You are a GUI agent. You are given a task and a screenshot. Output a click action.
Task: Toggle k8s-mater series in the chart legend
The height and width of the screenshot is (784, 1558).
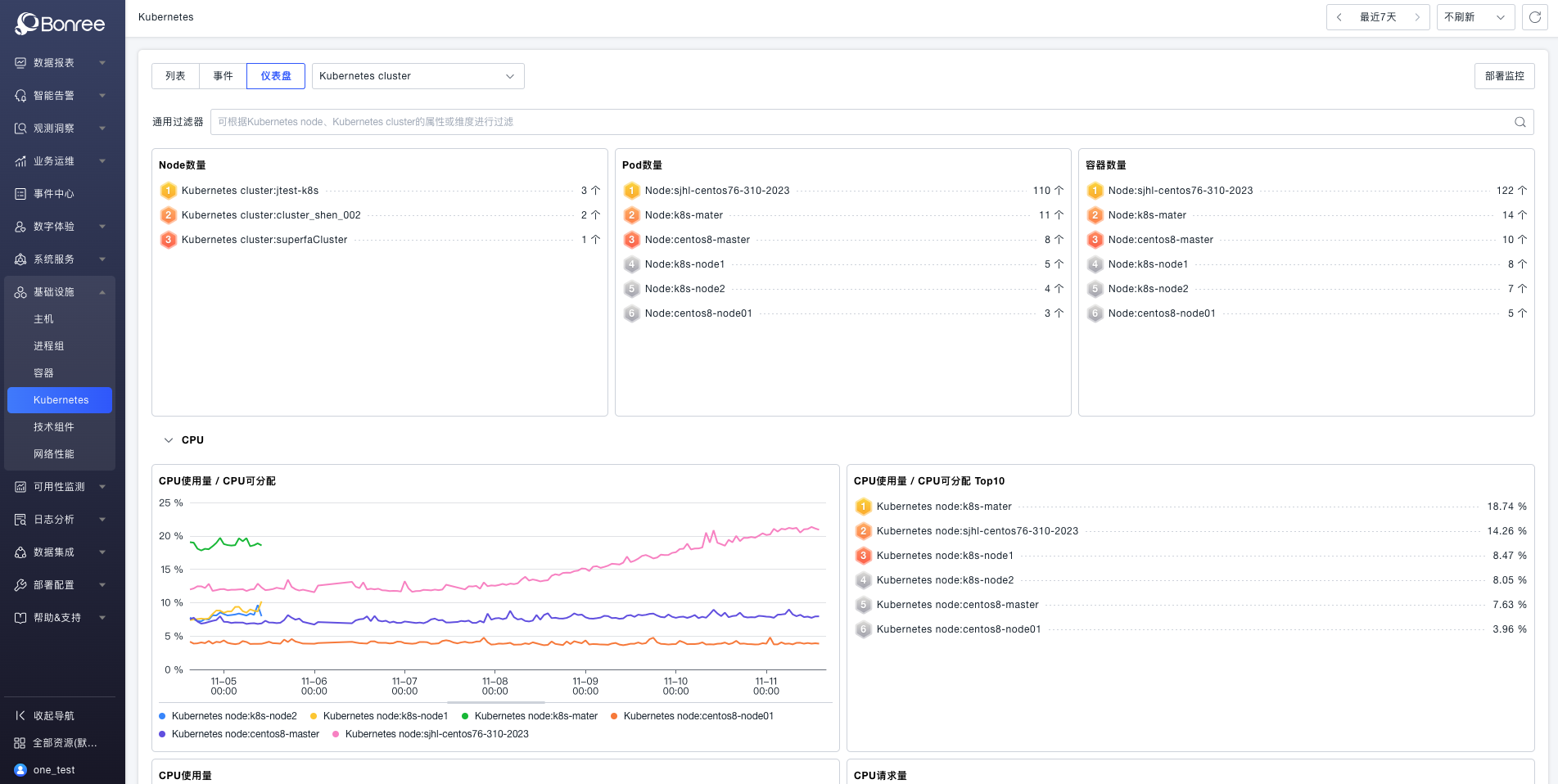530,716
